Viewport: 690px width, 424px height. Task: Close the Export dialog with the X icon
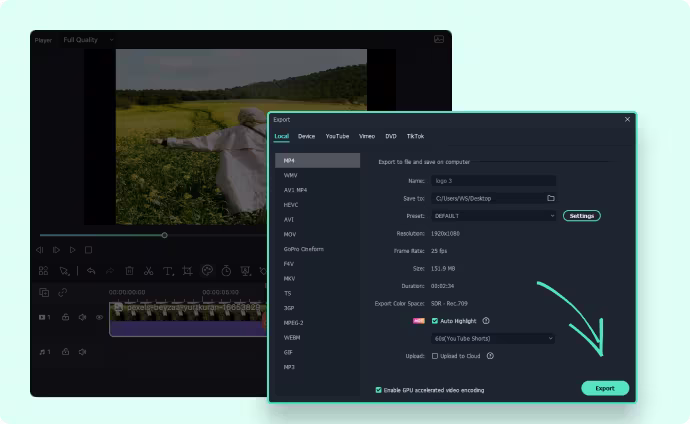click(628, 119)
